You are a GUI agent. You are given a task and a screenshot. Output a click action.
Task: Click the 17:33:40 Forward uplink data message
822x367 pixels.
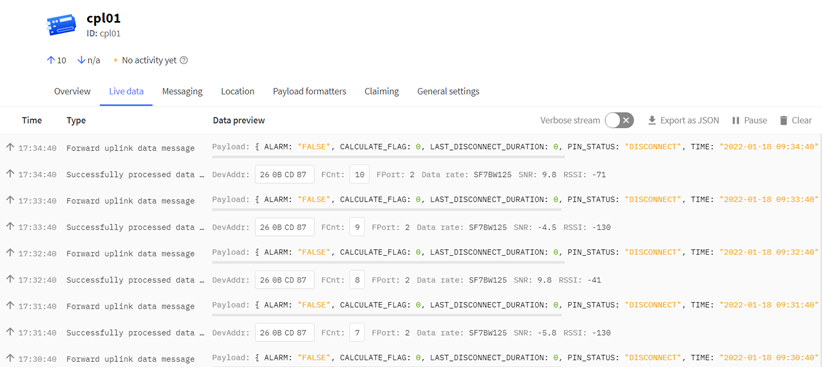[x=130, y=201]
